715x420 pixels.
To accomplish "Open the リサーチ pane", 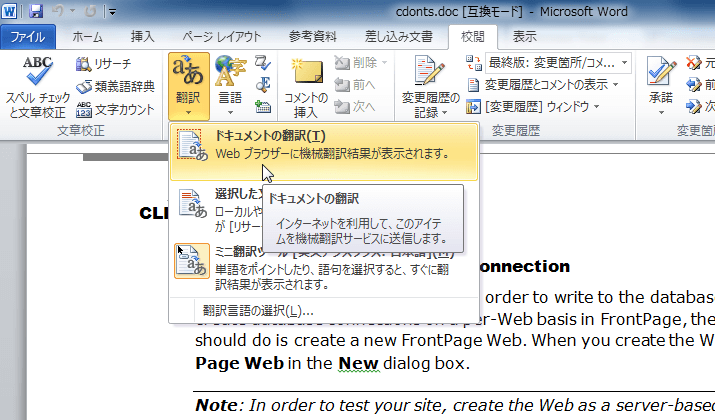I will pyautogui.click(x=104, y=64).
